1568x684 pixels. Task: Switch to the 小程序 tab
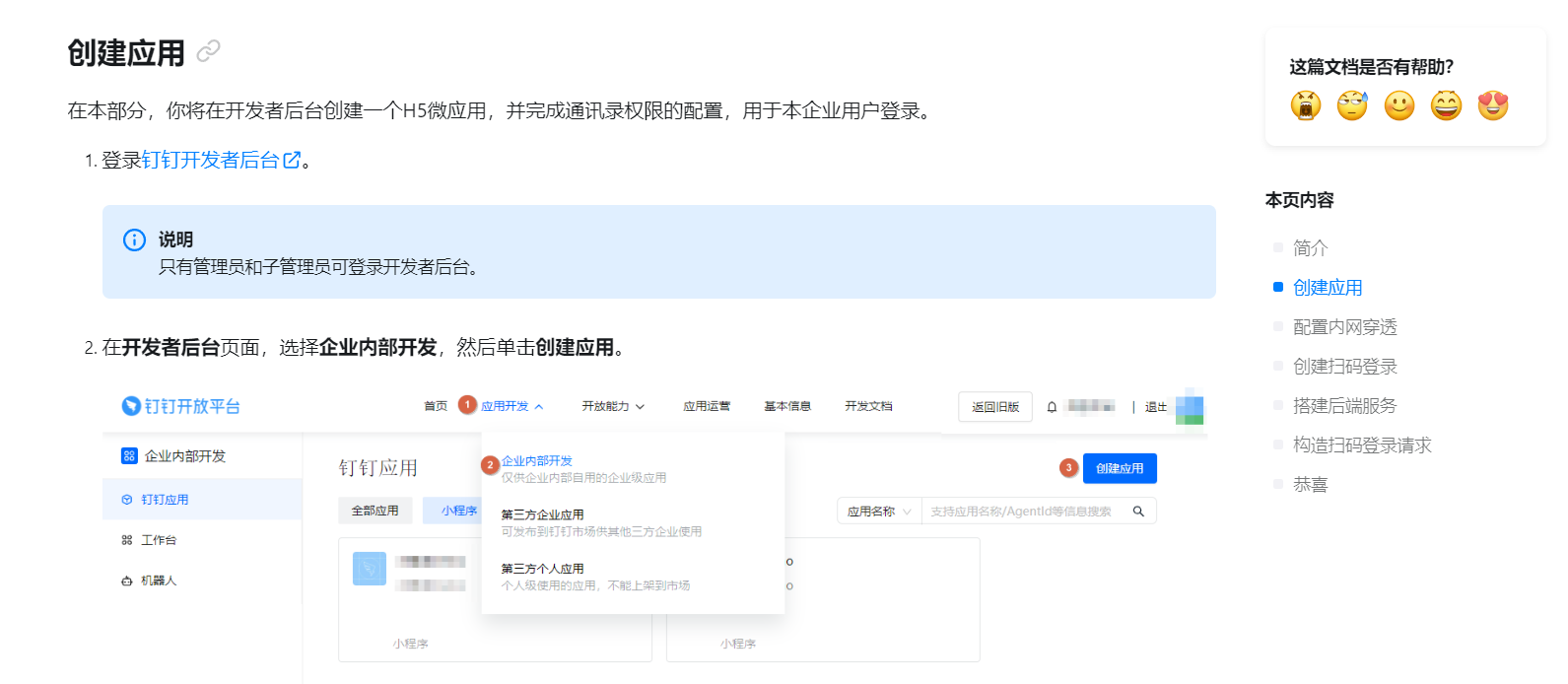(453, 511)
